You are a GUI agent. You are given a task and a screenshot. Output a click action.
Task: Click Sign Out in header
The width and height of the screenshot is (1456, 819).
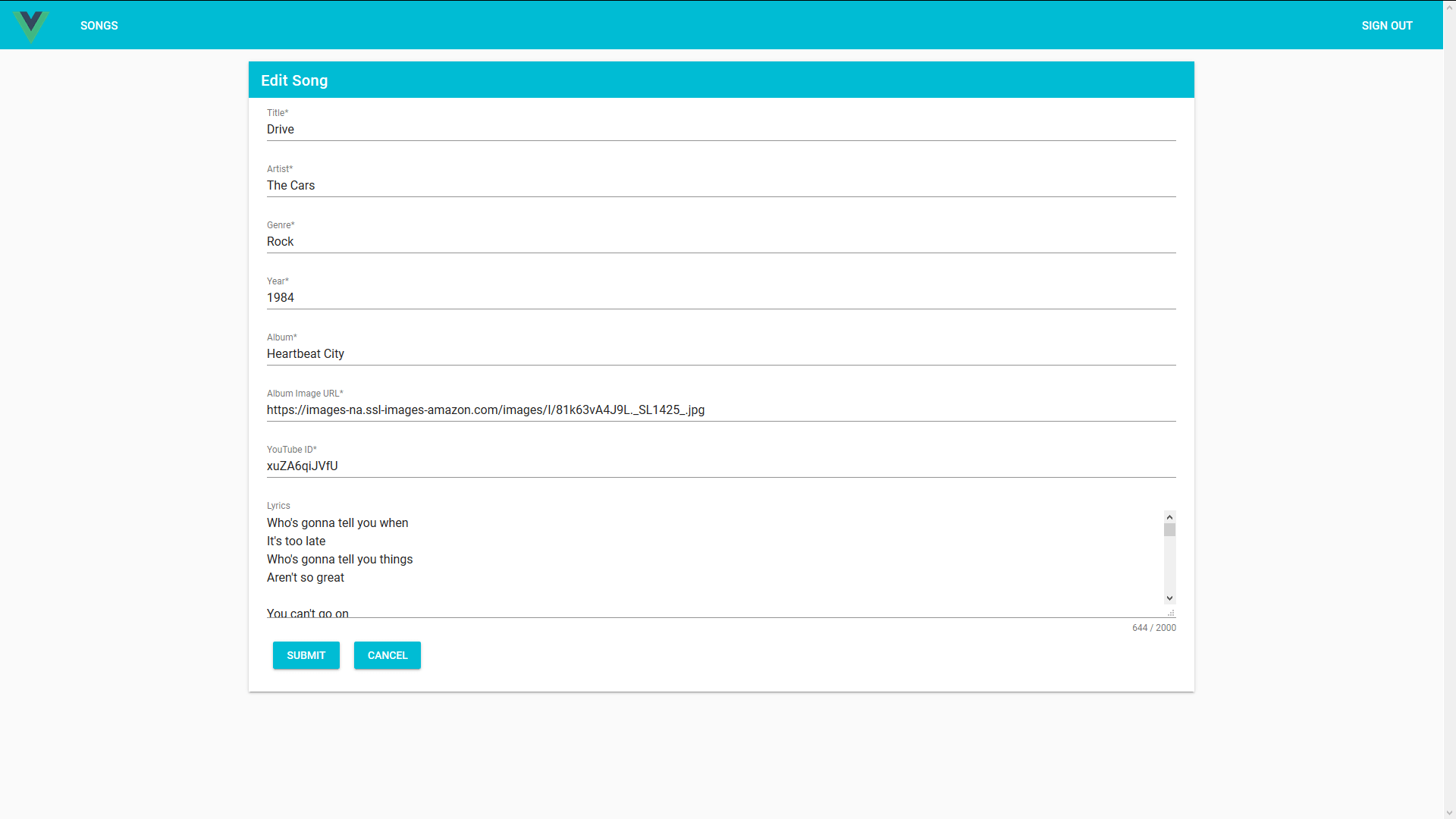click(1386, 26)
